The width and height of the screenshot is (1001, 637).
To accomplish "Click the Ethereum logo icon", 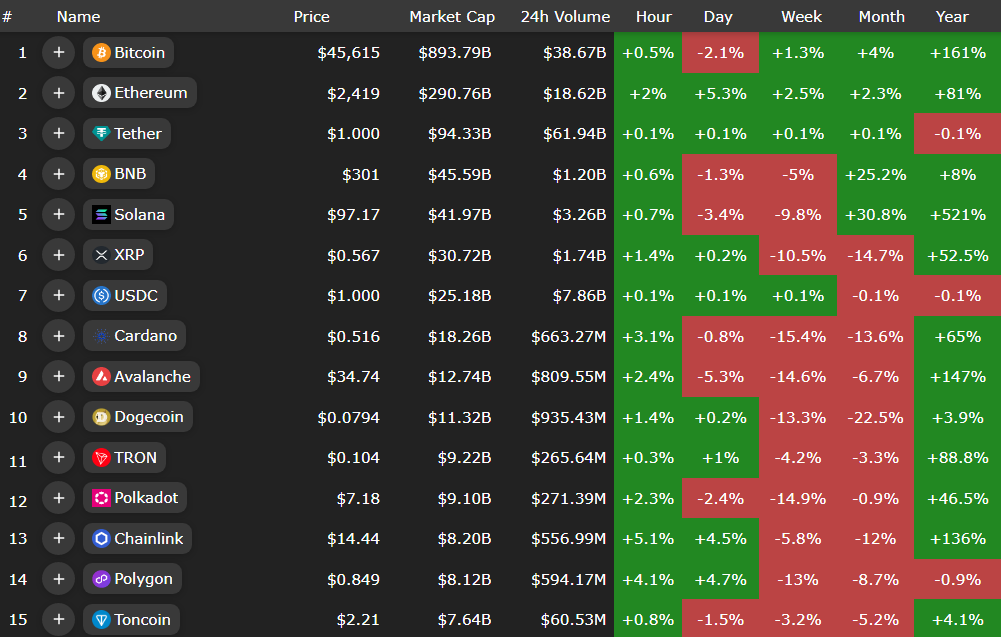I will click(101, 93).
